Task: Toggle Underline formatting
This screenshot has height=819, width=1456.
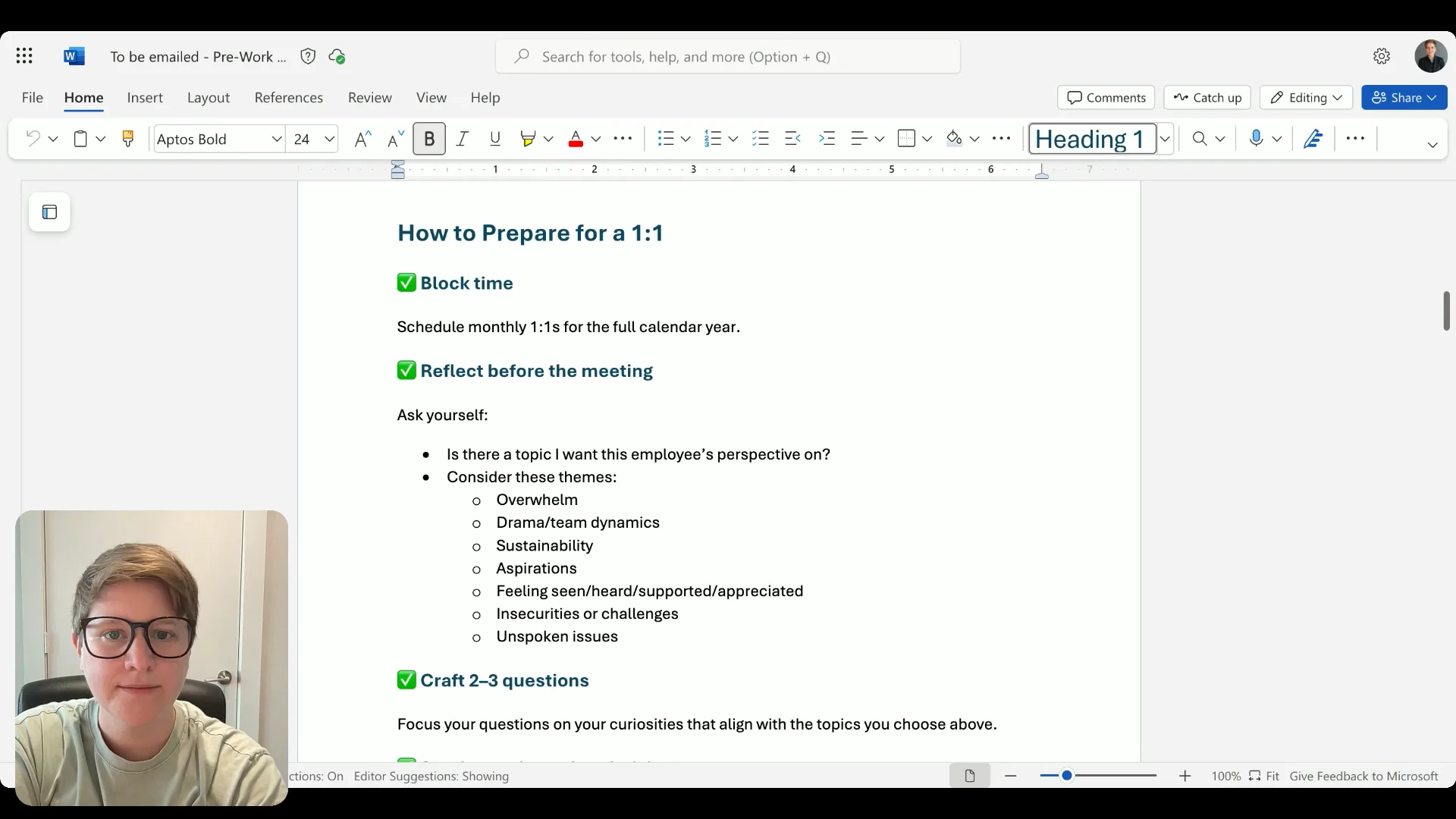Action: 495,139
